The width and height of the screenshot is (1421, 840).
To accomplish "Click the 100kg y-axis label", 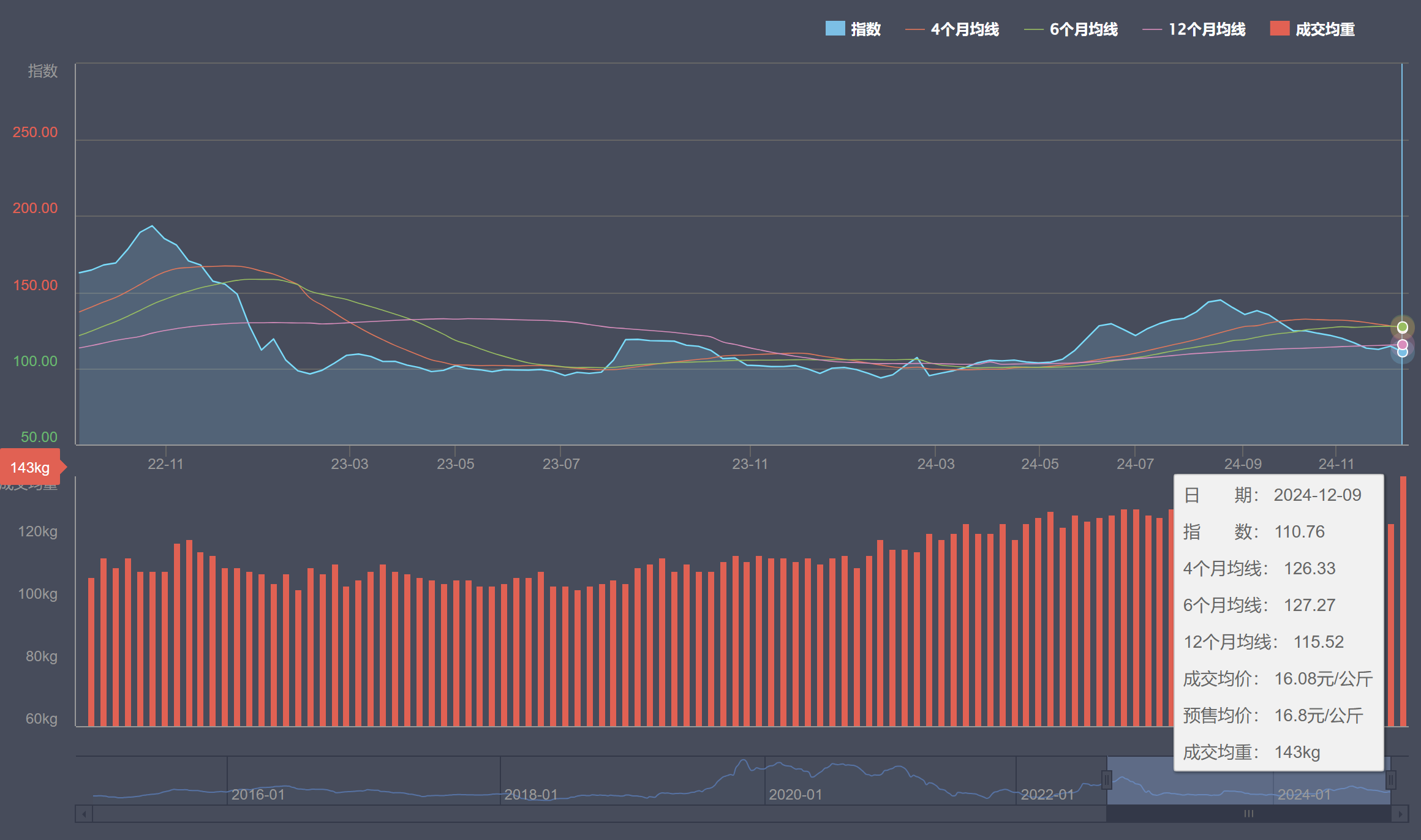I will coord(37,593).
